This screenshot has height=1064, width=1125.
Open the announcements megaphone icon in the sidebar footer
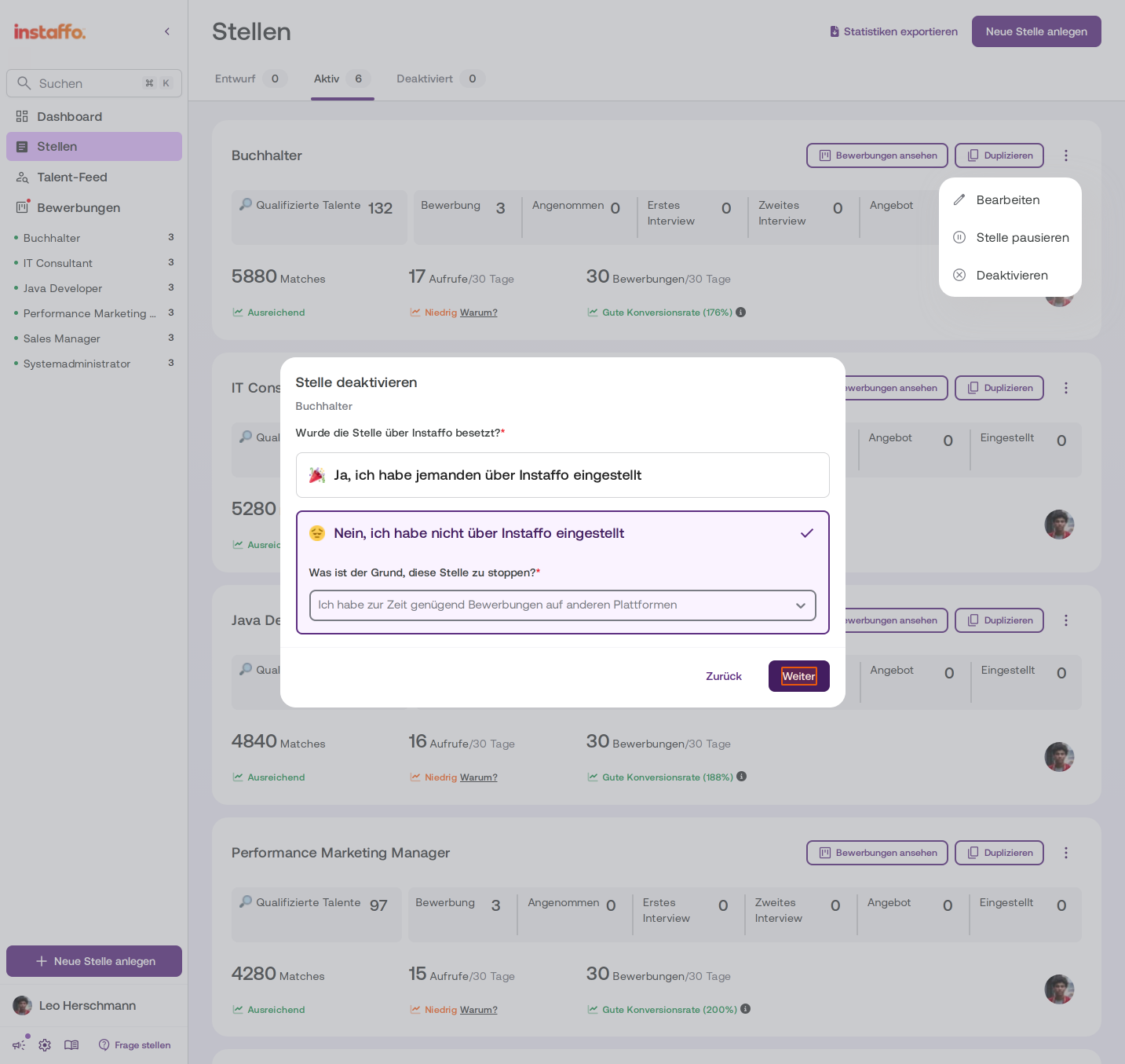(x=19, y=1045)
